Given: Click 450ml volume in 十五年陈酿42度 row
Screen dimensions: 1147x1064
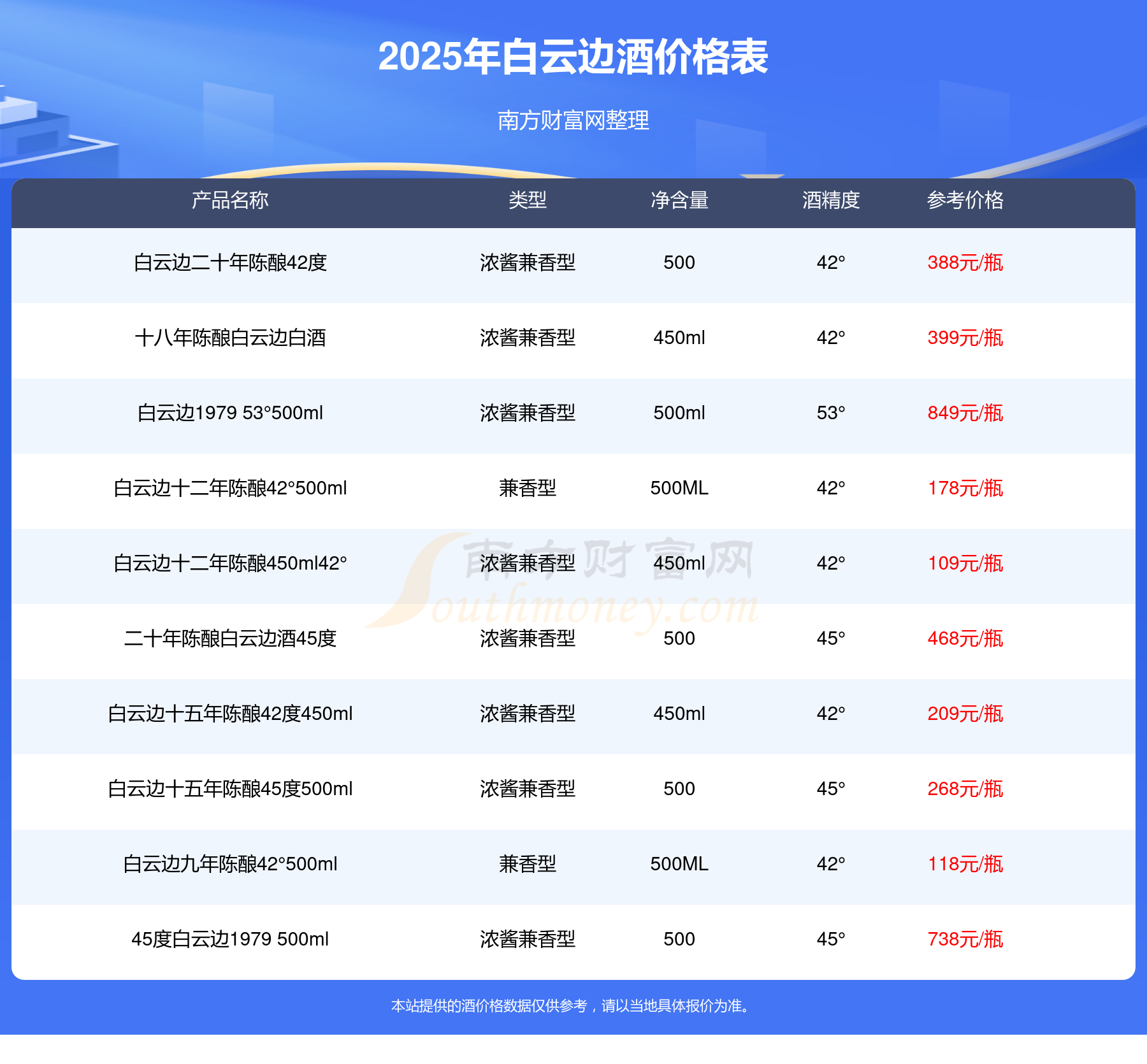Looking at the screenshot, I should click(x=679, y=714).
